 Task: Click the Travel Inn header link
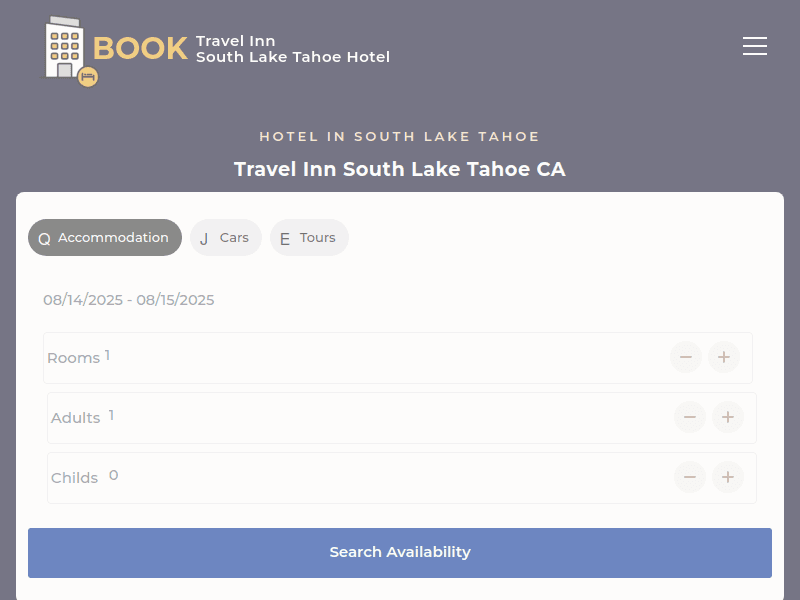[x=292, y=49]
